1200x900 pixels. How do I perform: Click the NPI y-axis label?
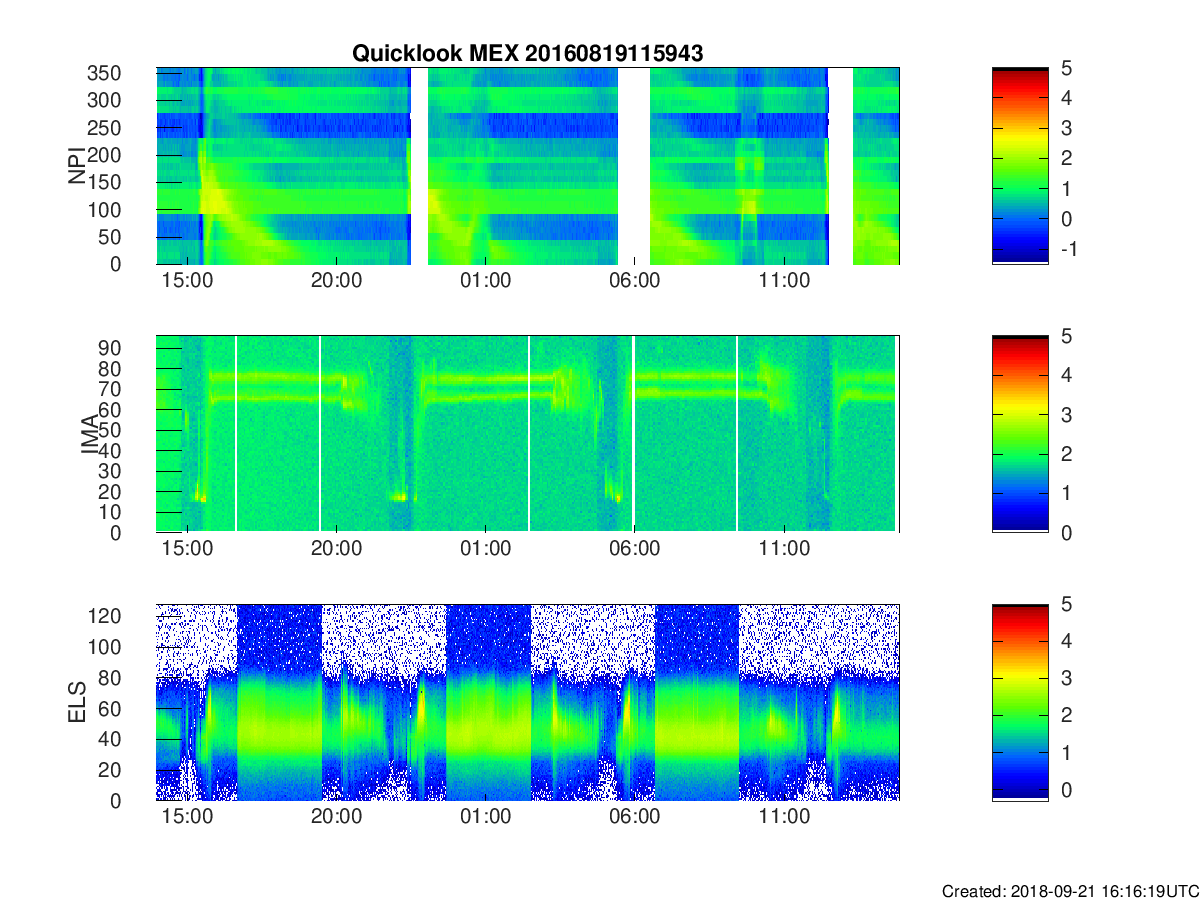click(x=76, y=166)
